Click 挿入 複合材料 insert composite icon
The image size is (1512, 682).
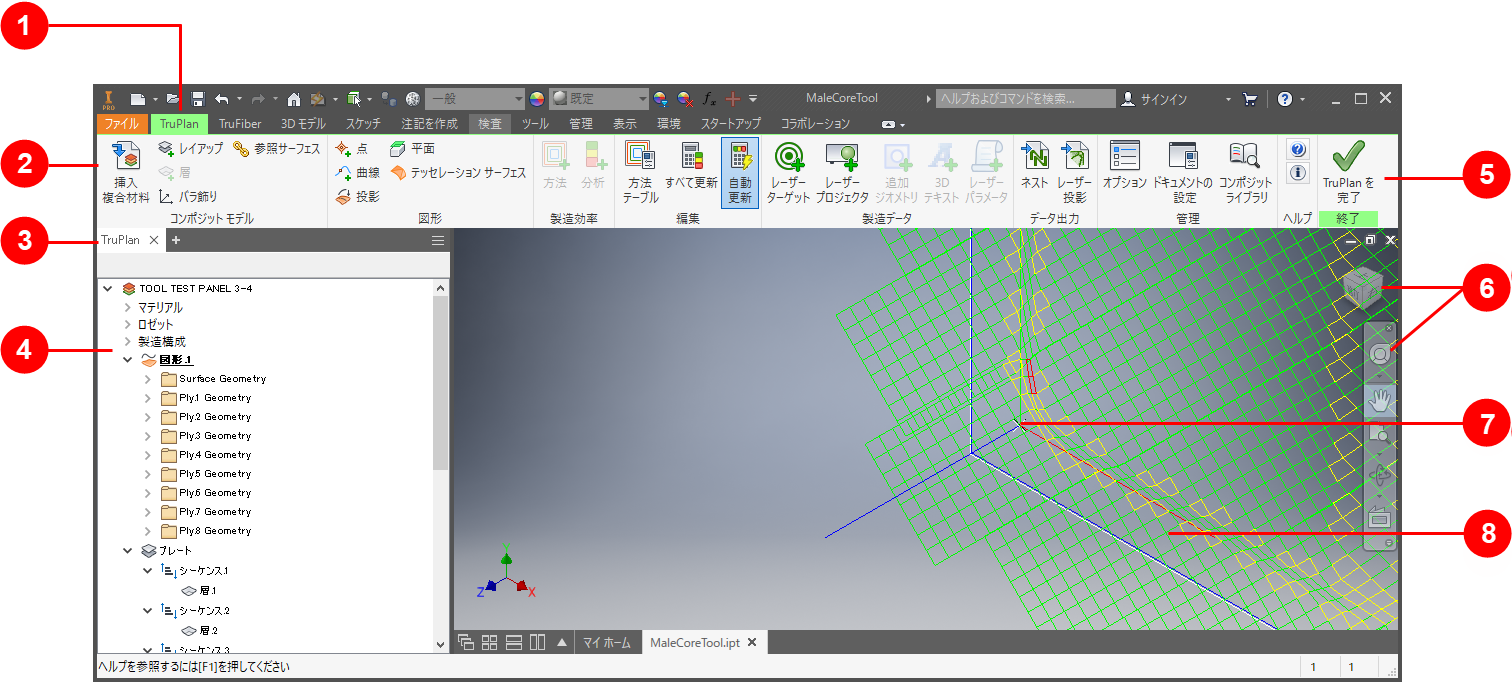[x=125, y=157]
